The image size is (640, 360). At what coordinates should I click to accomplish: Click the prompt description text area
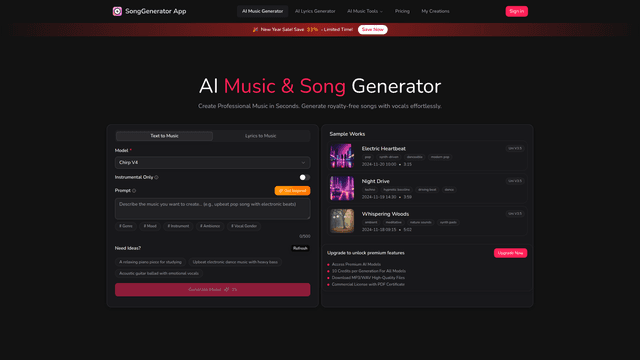(212, 209)
